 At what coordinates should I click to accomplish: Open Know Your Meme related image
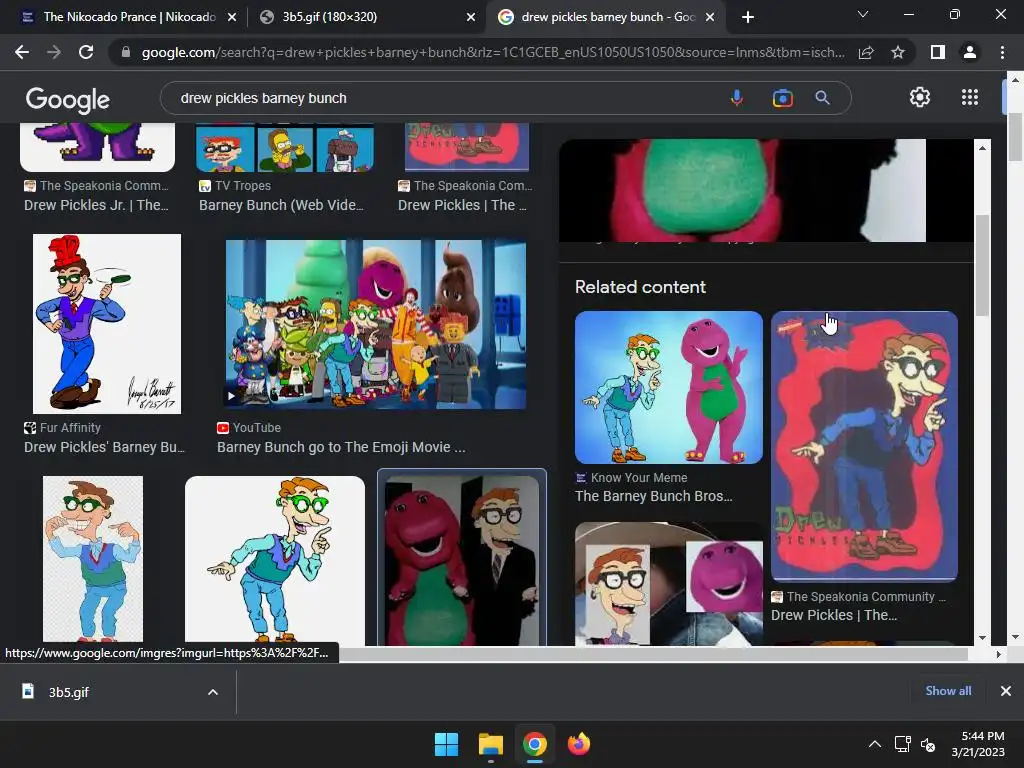[x=669, y=387]
